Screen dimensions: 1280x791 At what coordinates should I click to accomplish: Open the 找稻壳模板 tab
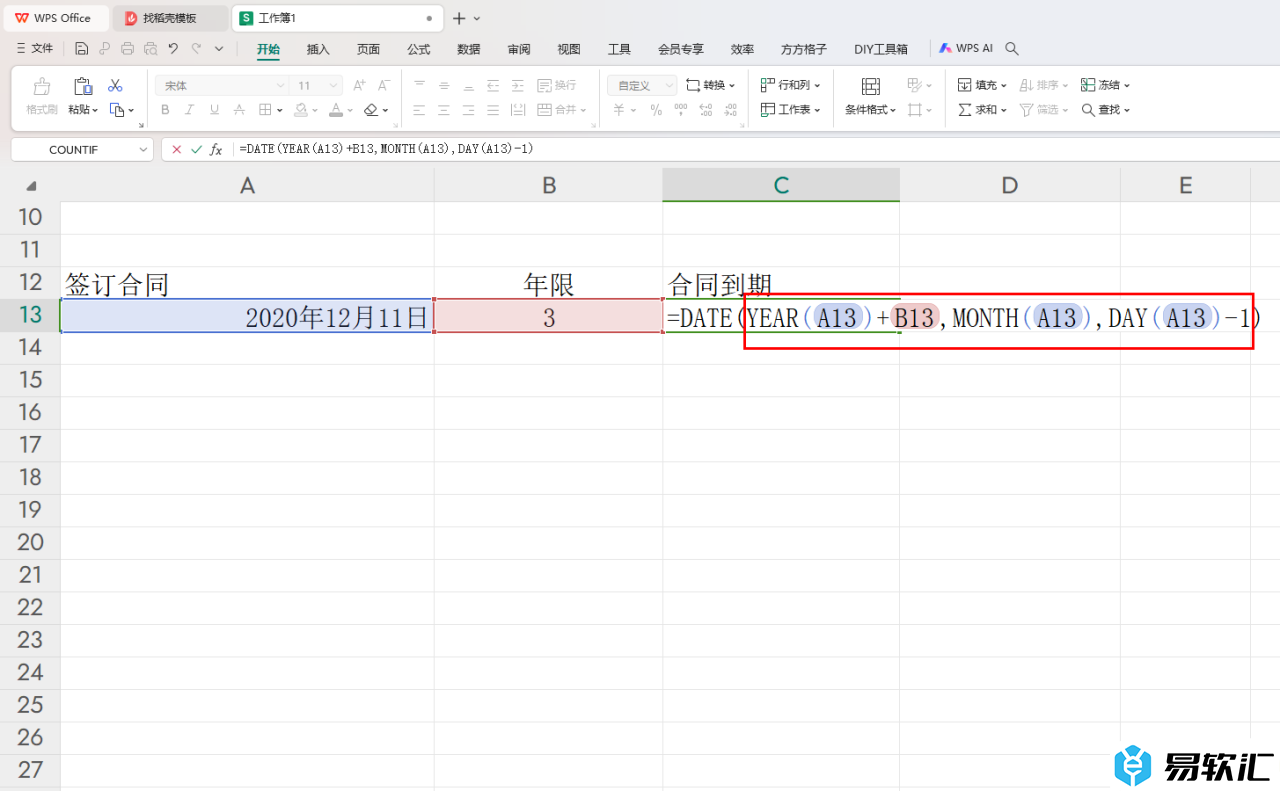pyautogui.click(x=169, y=18)
